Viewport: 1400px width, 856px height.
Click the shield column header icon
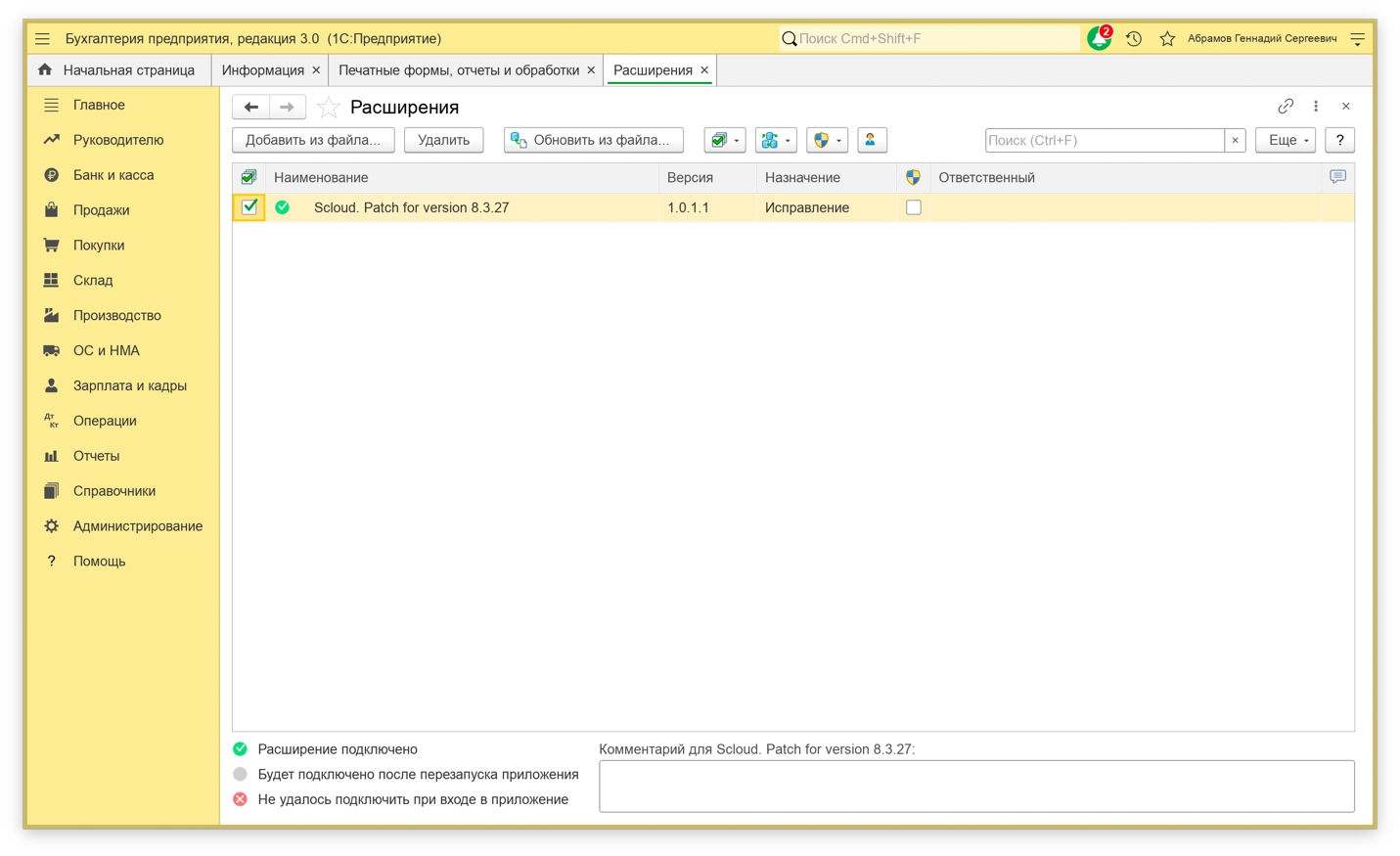[x=913, y=177]
